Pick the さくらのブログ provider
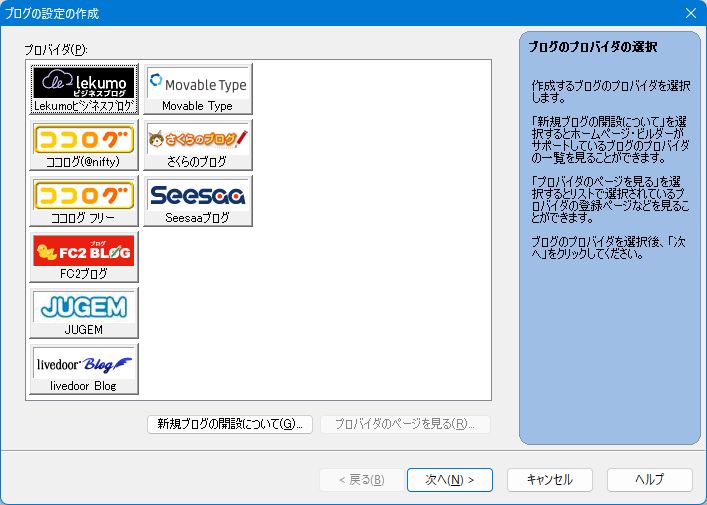This screenshot has width=707, height=505. pos(197,145)
